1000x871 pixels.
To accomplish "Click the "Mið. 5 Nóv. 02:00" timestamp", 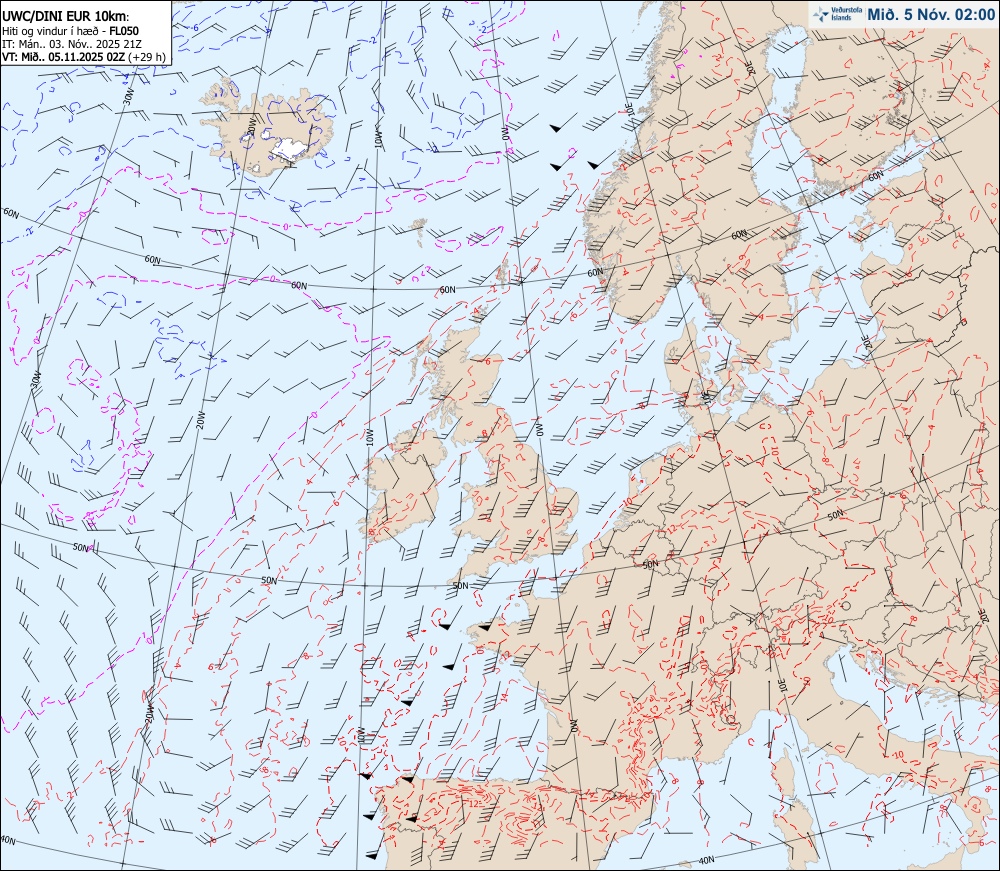I will pyautogui.click(x=931, y=15).
